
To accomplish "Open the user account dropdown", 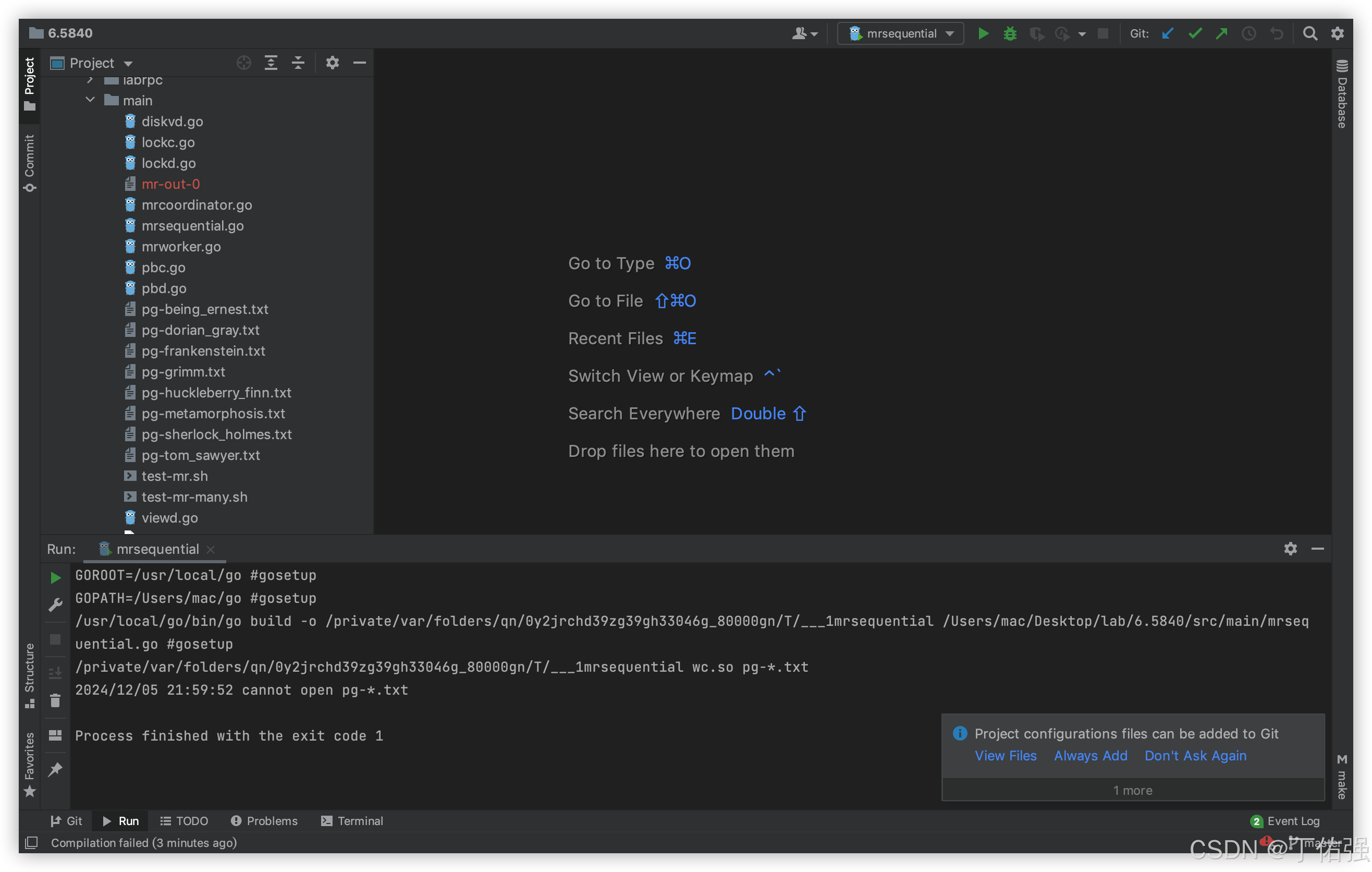I will click(804, 33).
